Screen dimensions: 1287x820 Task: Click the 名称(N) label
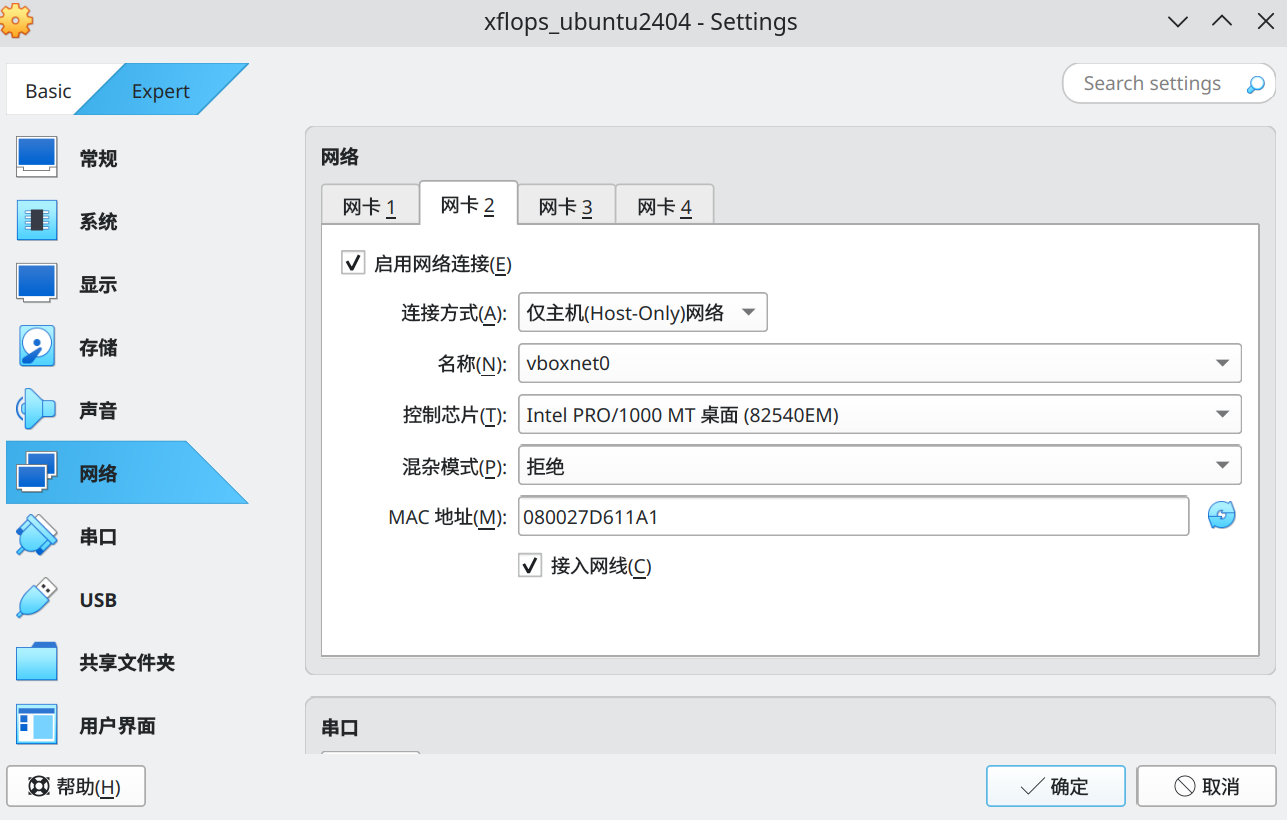472,364
